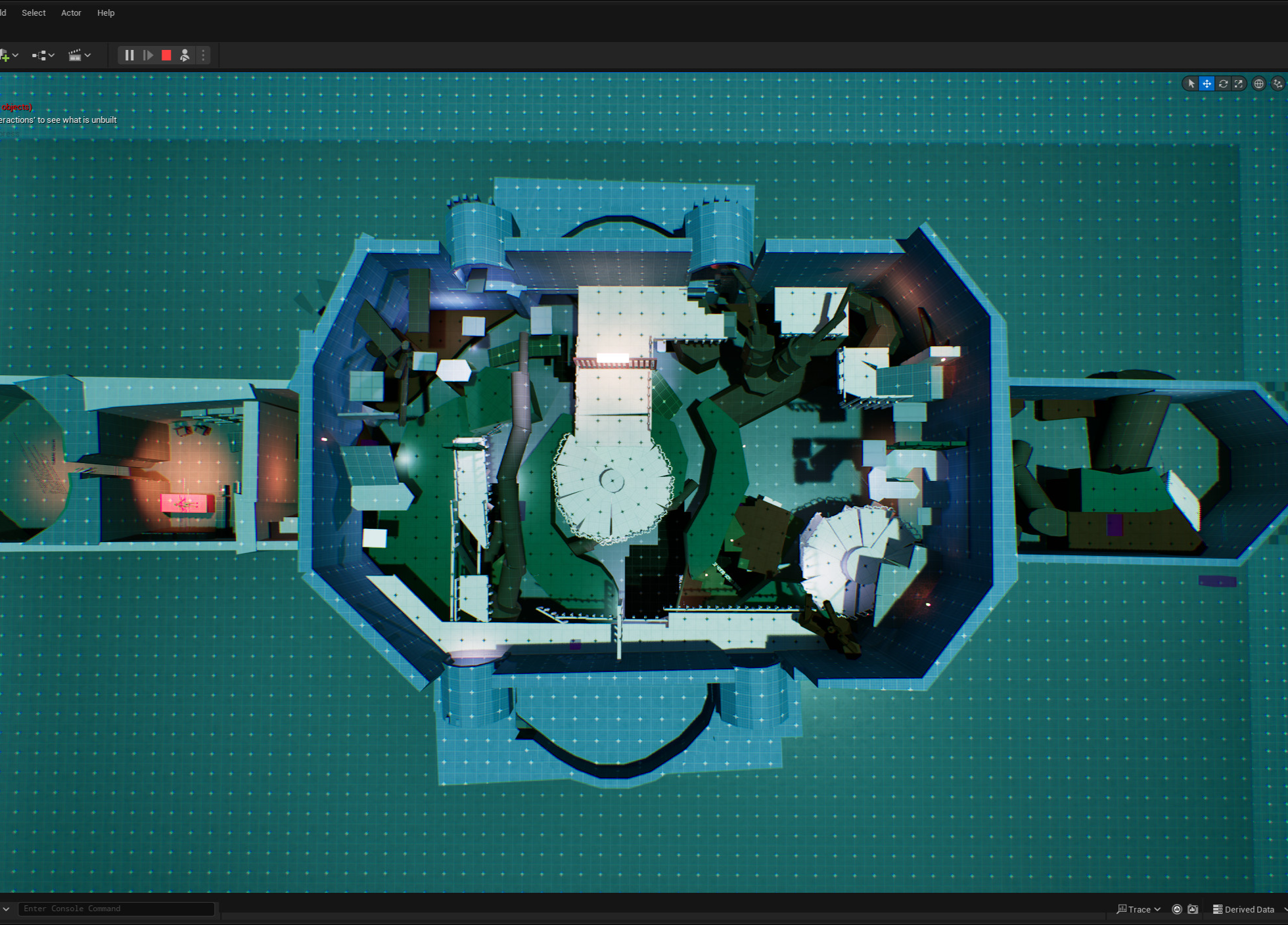This screenshot has height=925, width=1288.
Task: Toggle world coordinate space globe
Action: (1258, 83)
